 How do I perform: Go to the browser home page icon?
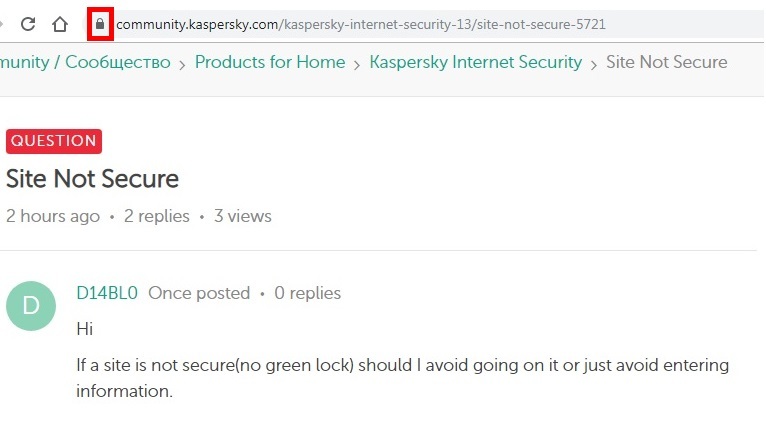(60, 24)
